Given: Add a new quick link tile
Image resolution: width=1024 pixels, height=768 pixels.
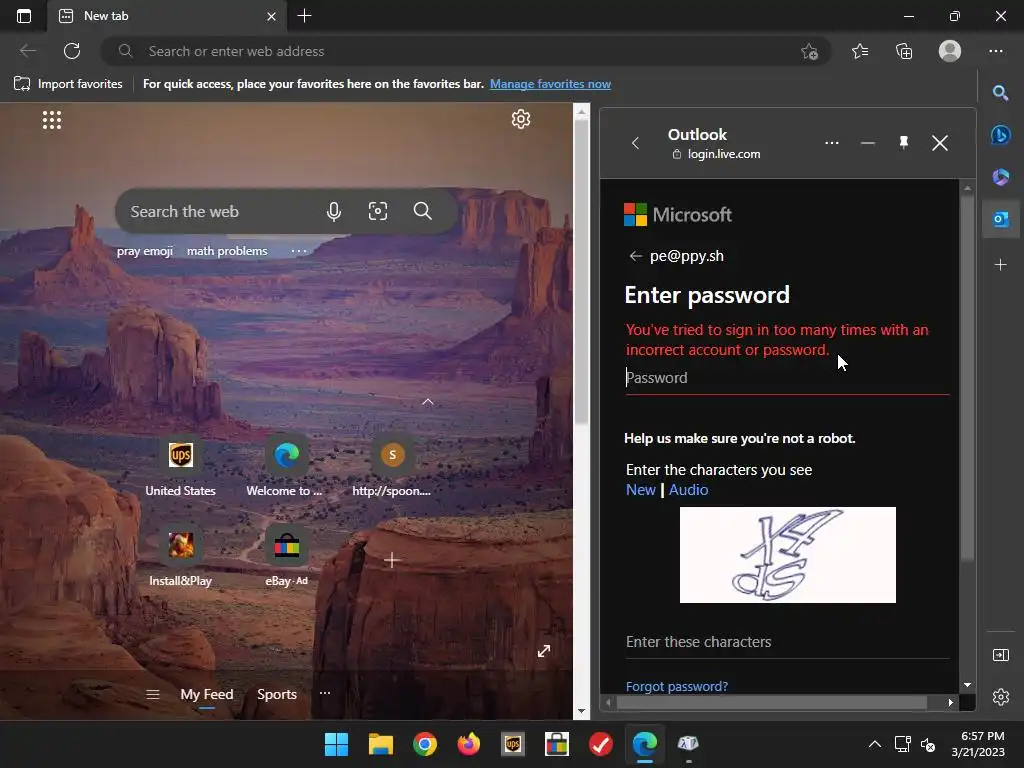Looking at the screenshot, I should (392, 560).
